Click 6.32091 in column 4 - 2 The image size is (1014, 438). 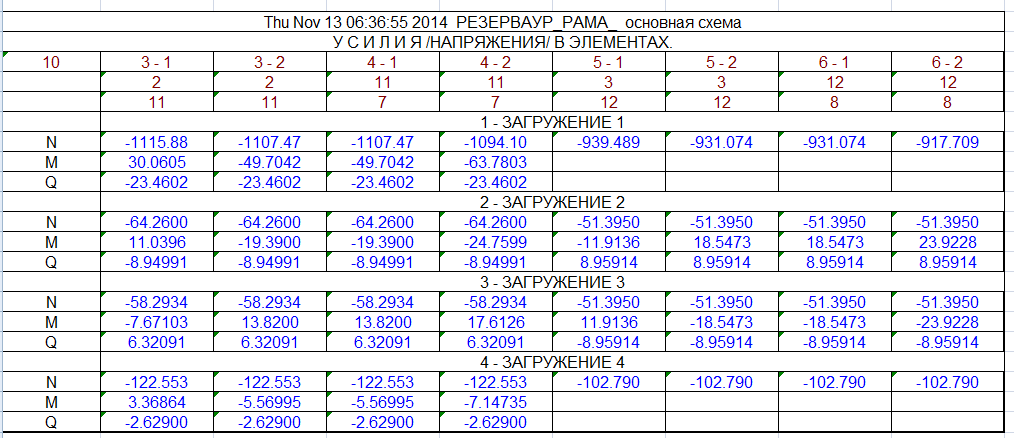[495, 342]
